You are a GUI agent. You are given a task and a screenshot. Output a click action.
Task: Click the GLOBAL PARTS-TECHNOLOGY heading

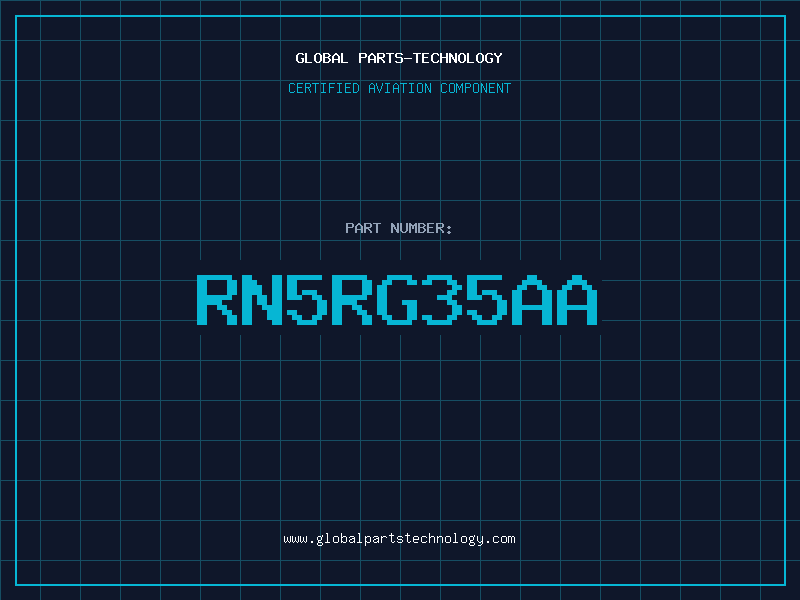coord(399,58)
